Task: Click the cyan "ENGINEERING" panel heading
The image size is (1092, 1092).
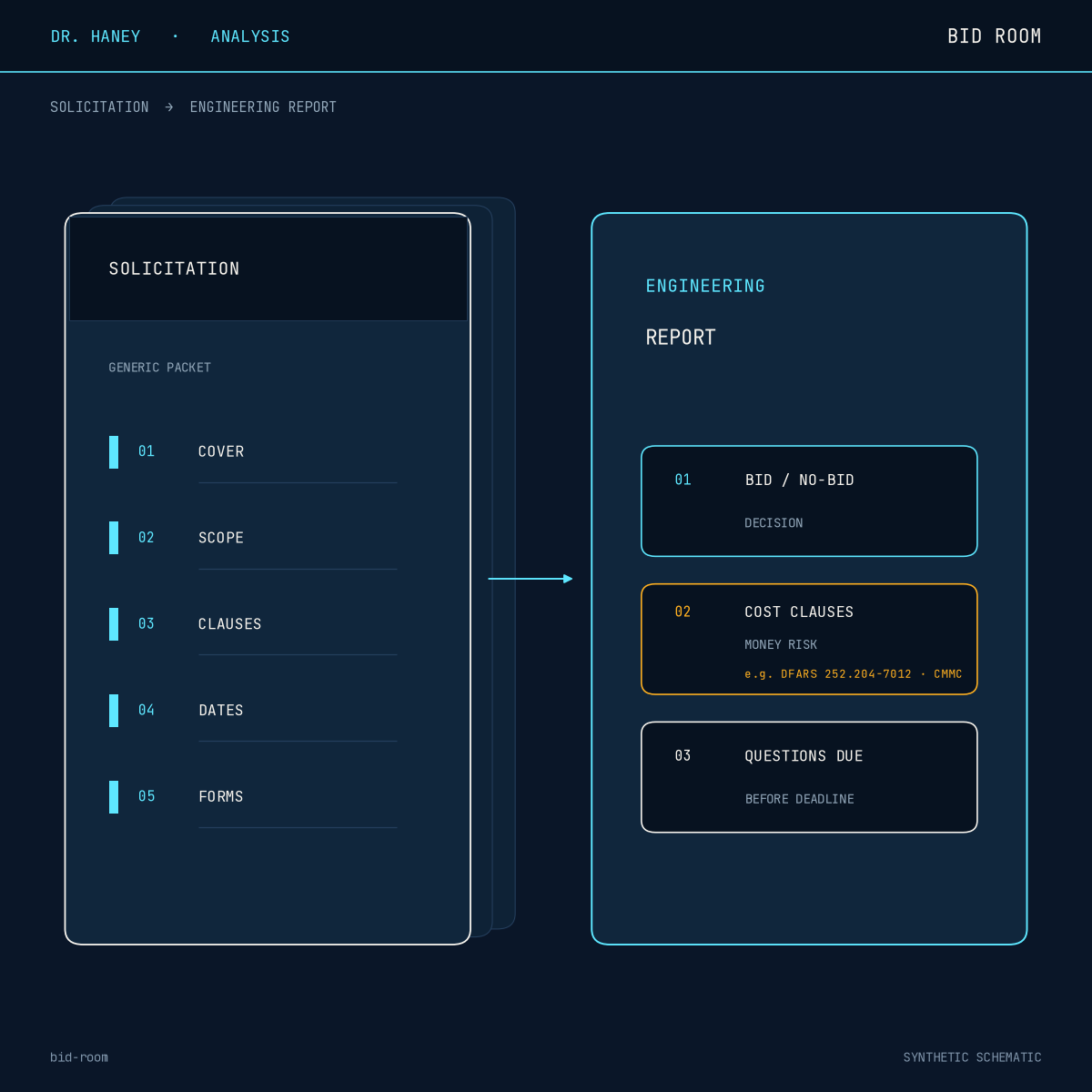Action: (x=705, y=286)
